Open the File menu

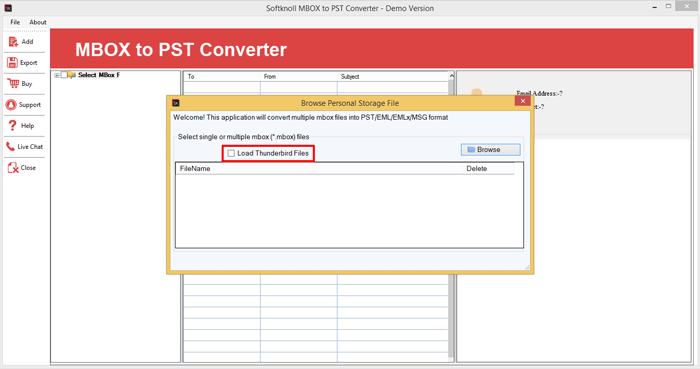15,22
